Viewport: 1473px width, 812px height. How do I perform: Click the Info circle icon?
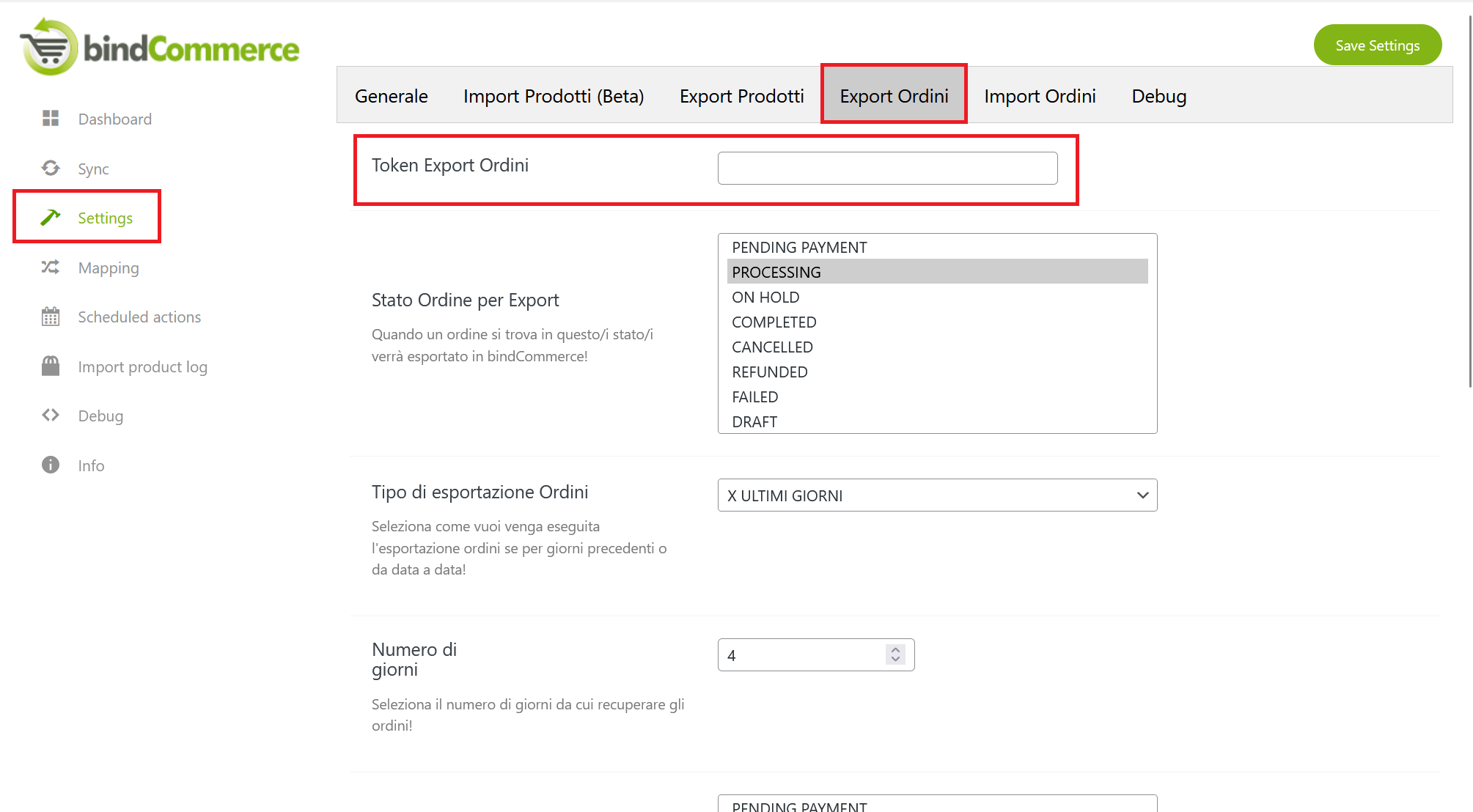(51, 465)
